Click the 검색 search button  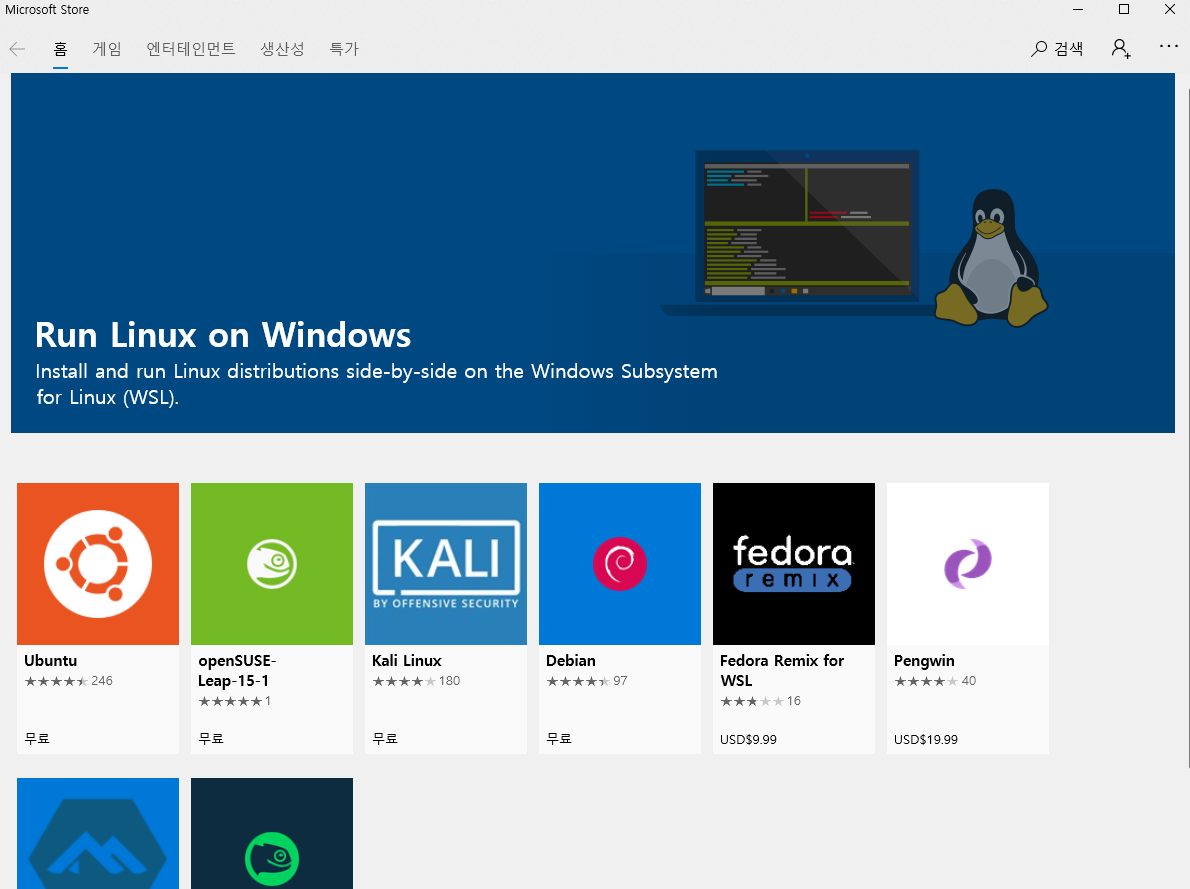coord(1057,49)
